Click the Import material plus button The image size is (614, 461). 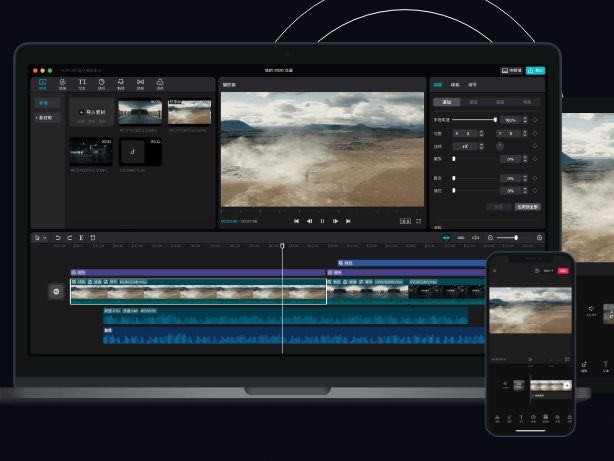click(x=92, y=112)
